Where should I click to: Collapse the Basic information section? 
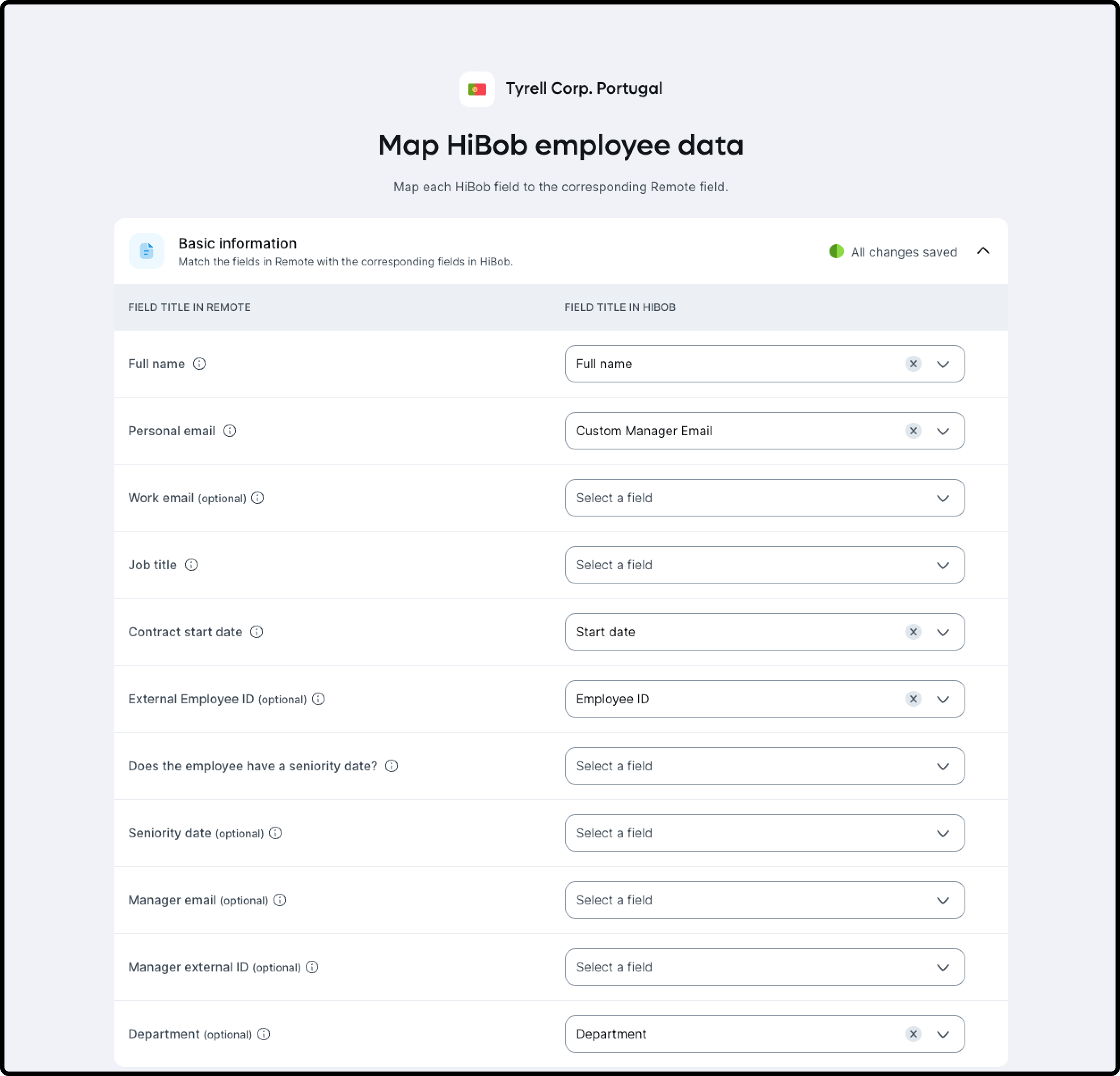pos(983,251)
